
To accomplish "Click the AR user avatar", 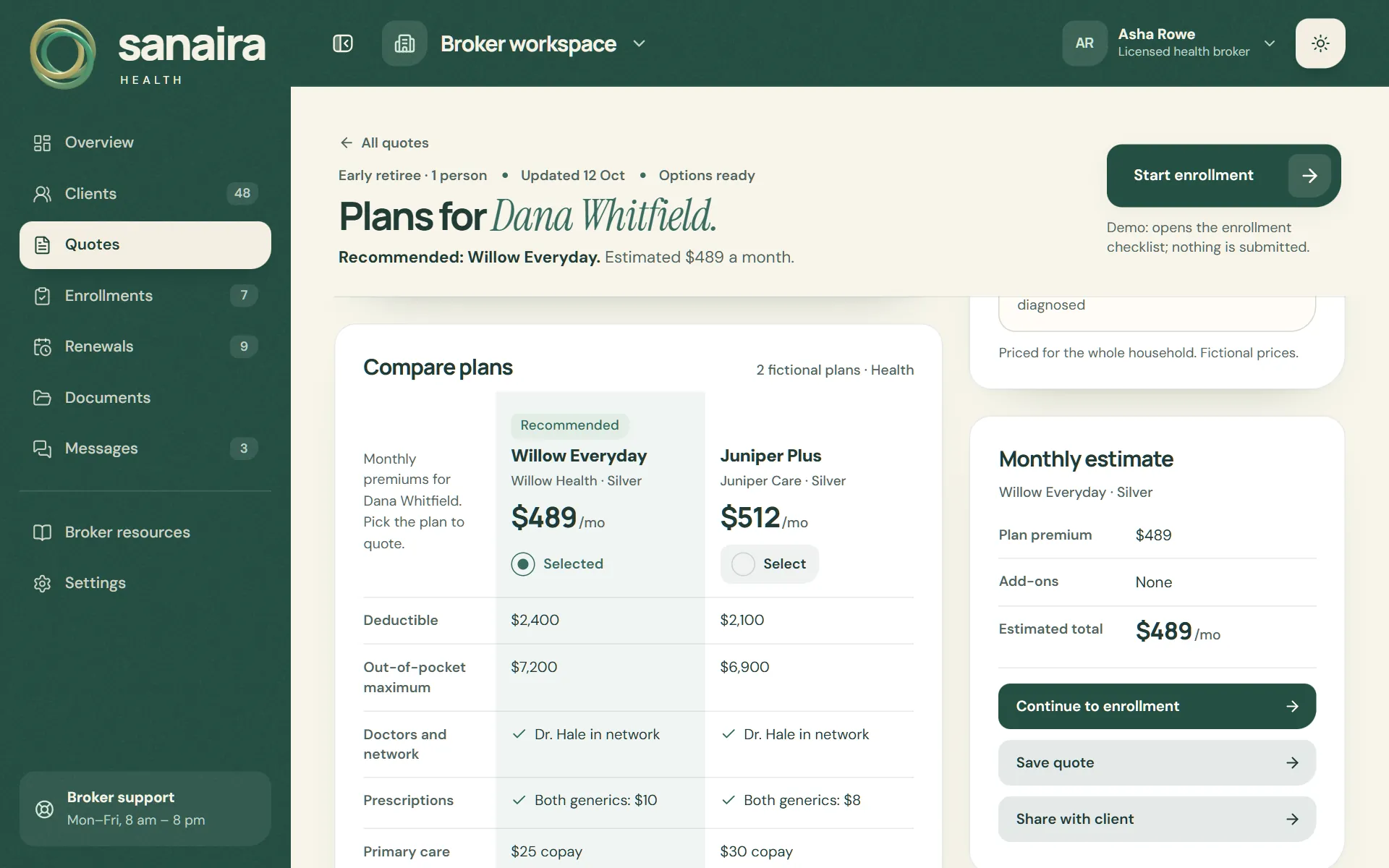I will [1084, 43].
